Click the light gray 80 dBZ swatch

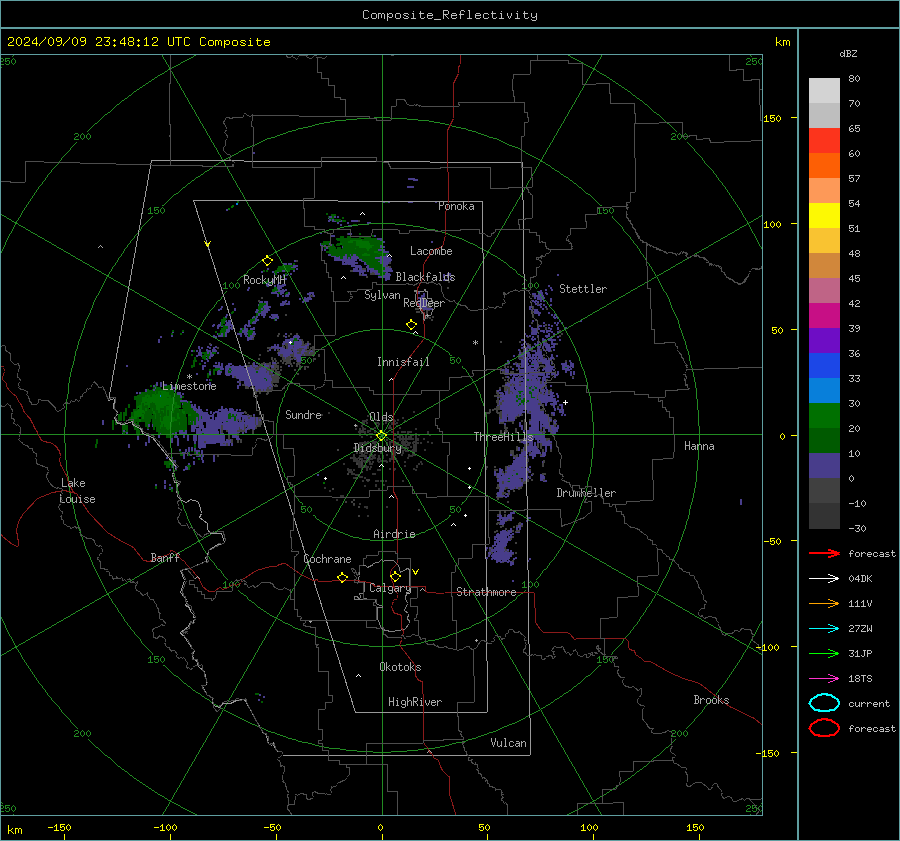pos(824,90)
